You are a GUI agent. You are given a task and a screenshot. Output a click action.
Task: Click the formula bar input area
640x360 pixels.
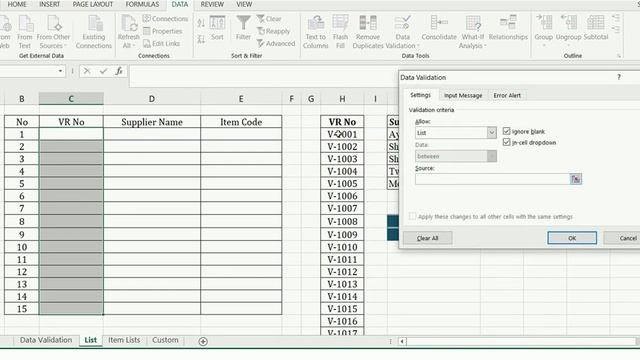(263, 76)
